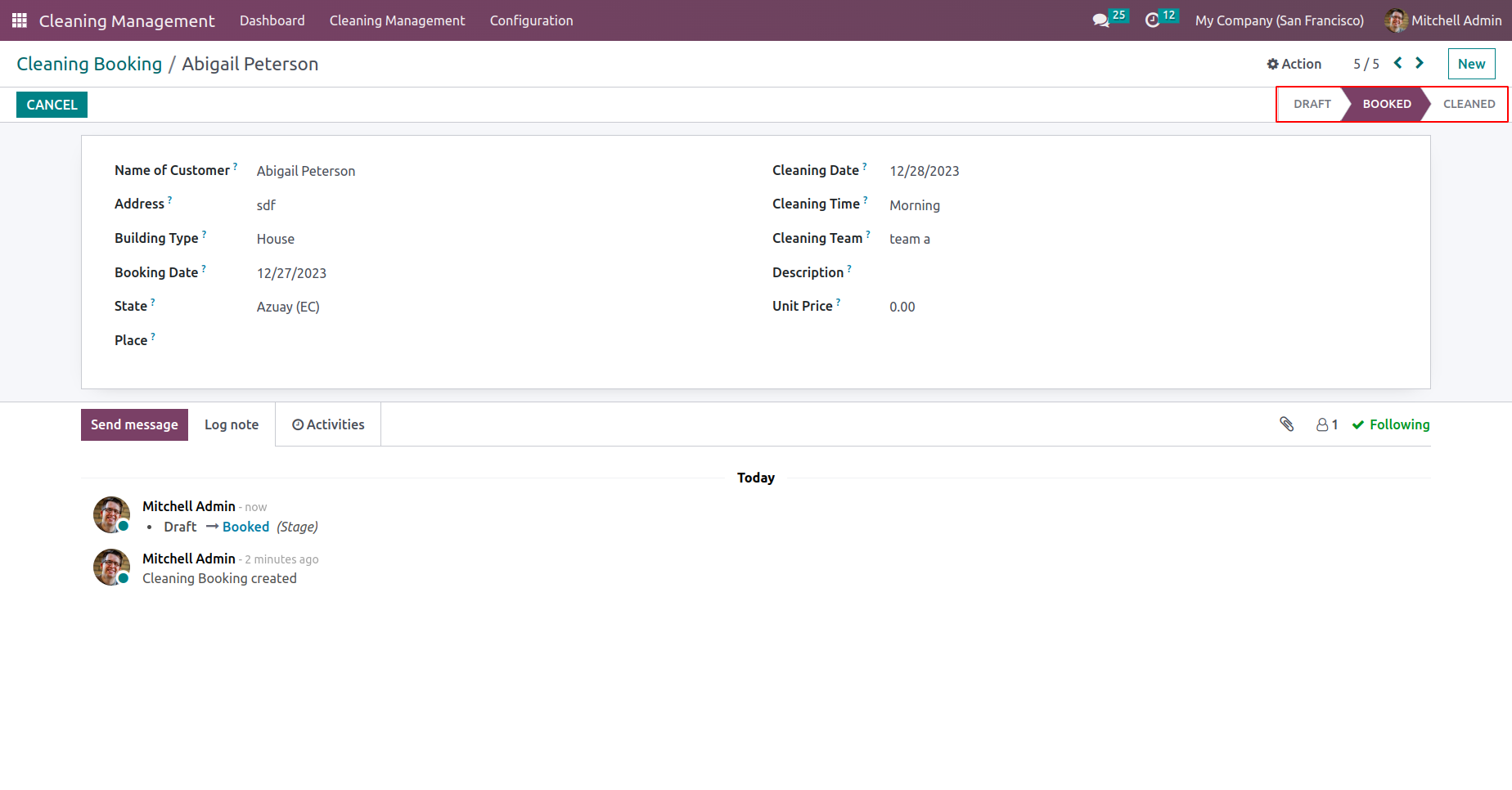Click the Cleaning Date value 12/28/2023
1512x790 pixels.
click(925, 171)
